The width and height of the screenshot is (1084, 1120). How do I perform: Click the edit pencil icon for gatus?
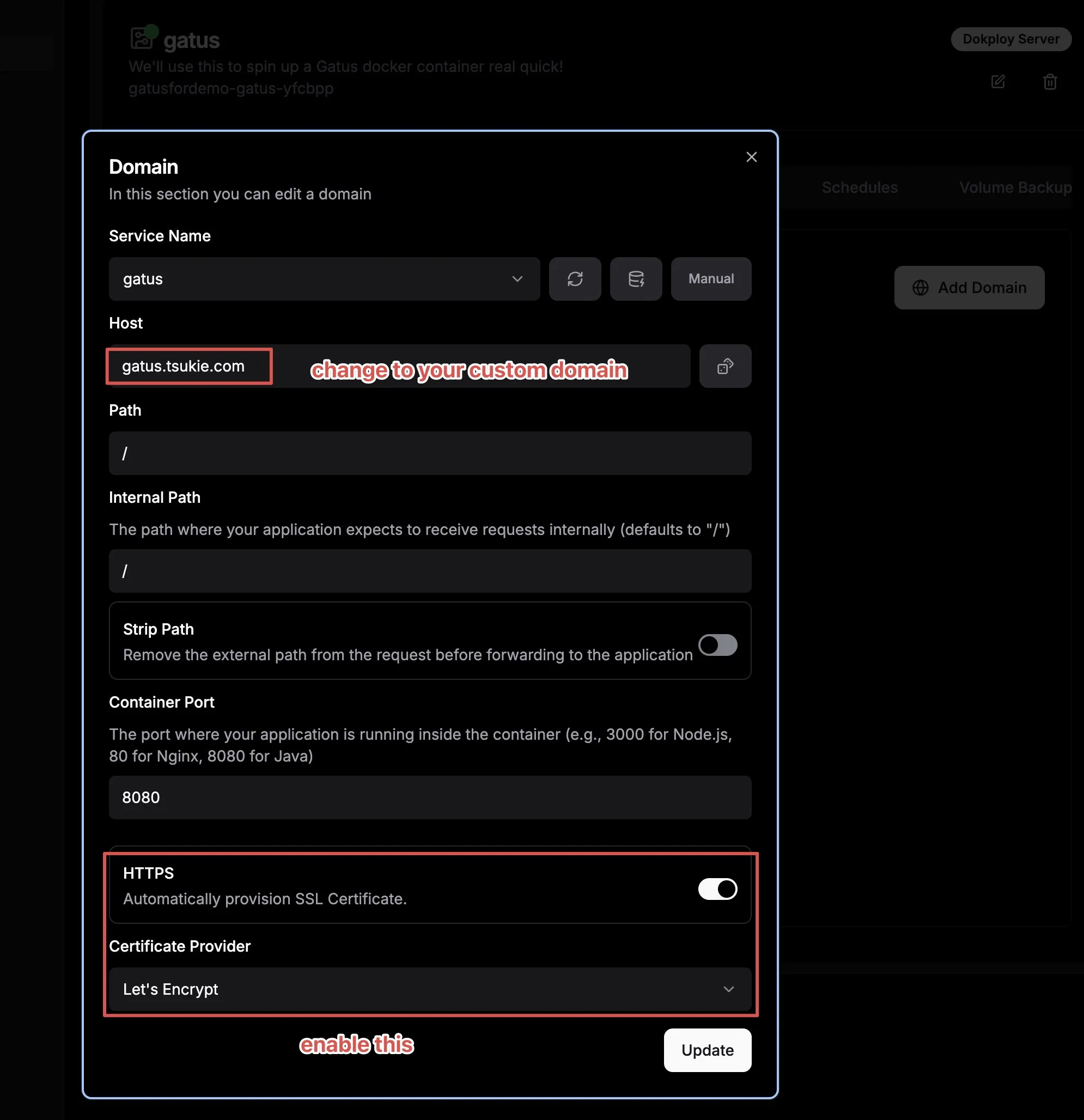pyautogui.click(x=998, y=82)
